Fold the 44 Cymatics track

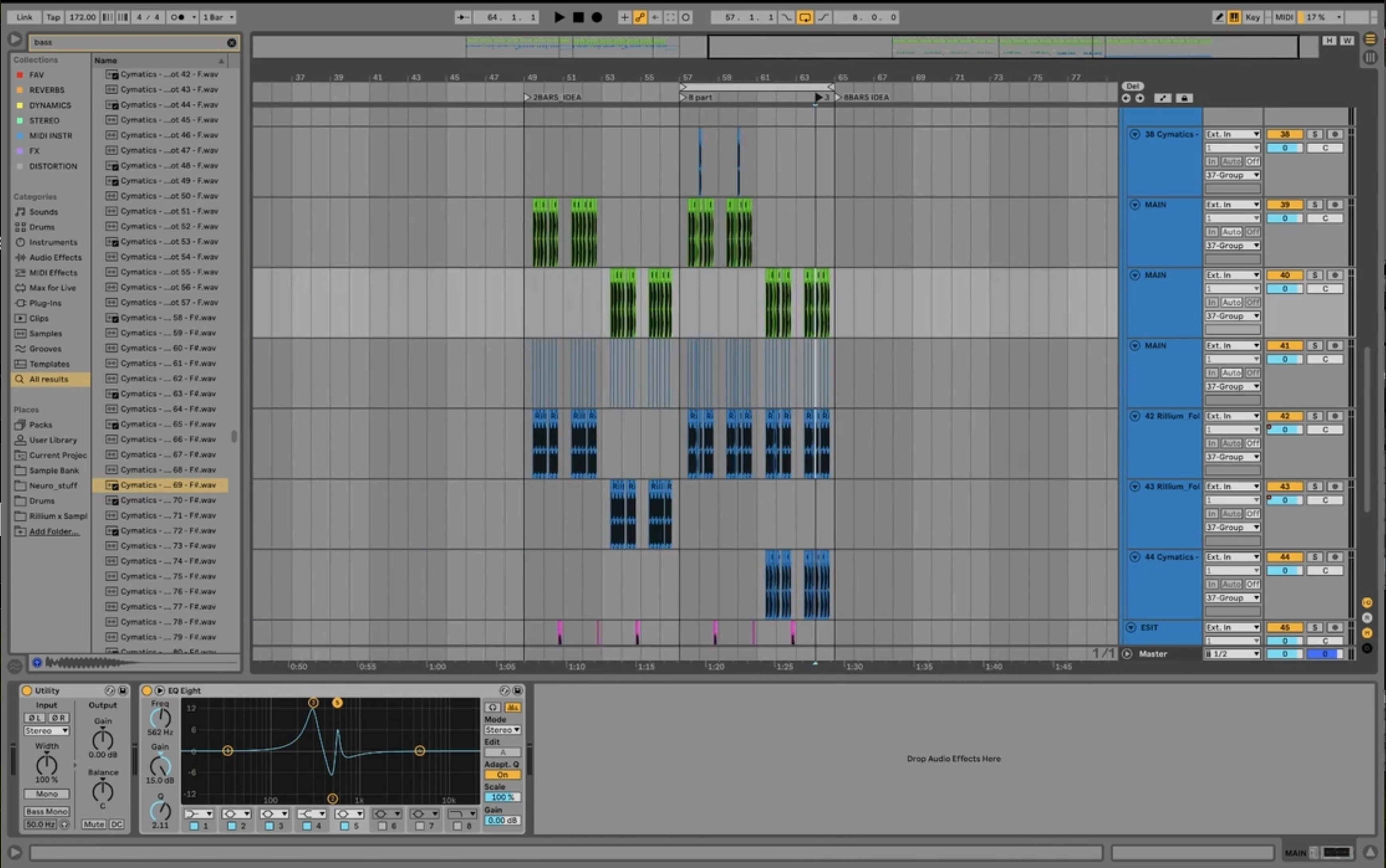pos(1135,557)
